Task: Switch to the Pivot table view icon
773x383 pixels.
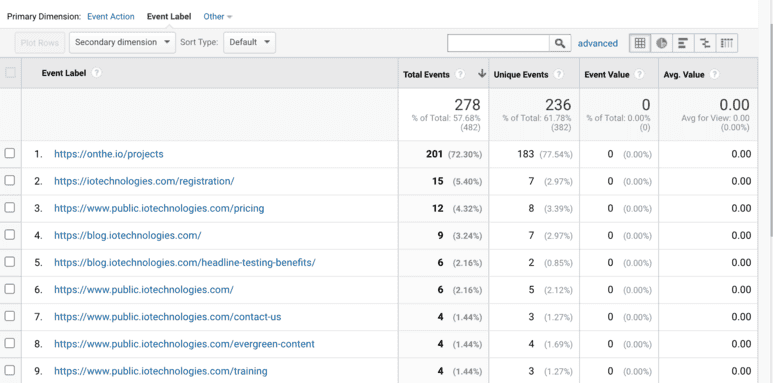Action: pyautogui.click(x=727, y=43)
